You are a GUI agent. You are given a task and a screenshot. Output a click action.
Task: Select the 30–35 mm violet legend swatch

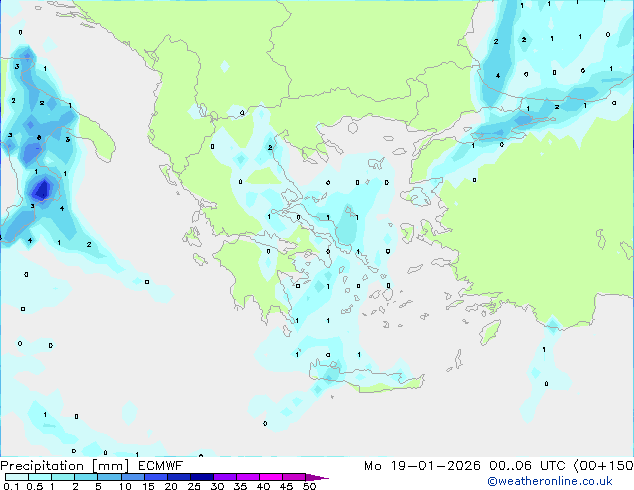point(224,477)
